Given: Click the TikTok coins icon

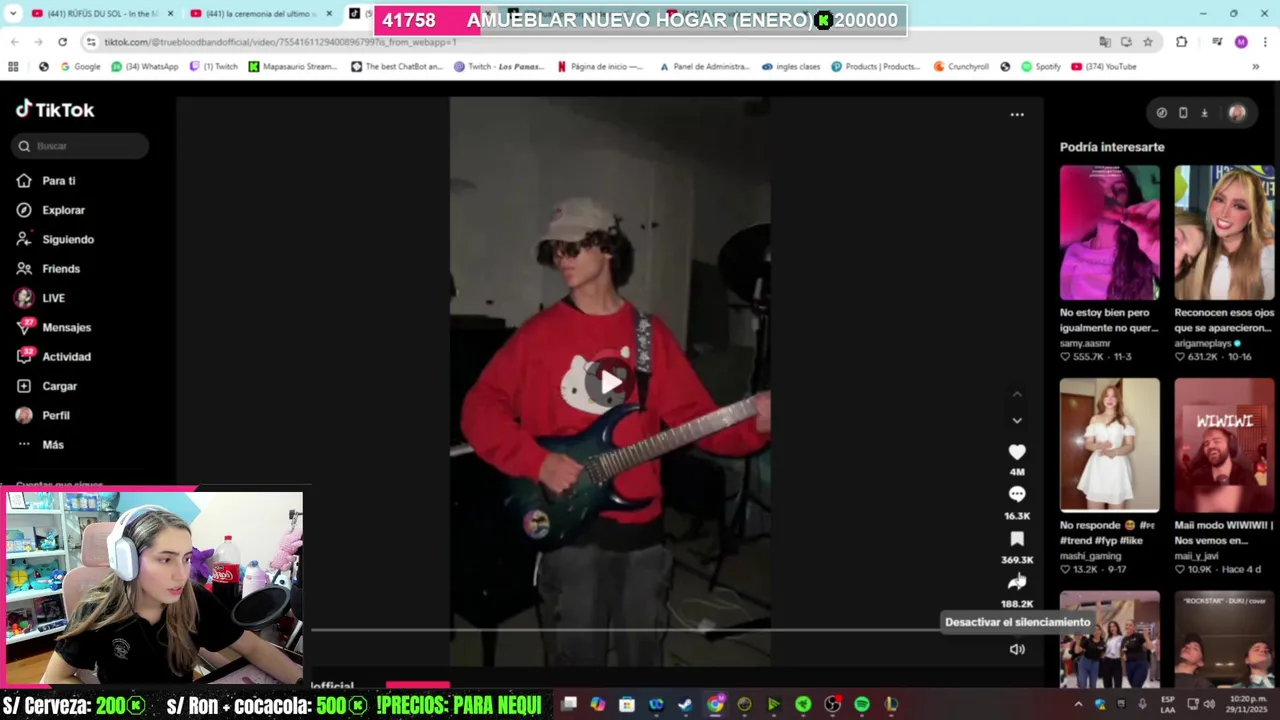Looking at the screenshot, I should tap(1161, 113).
